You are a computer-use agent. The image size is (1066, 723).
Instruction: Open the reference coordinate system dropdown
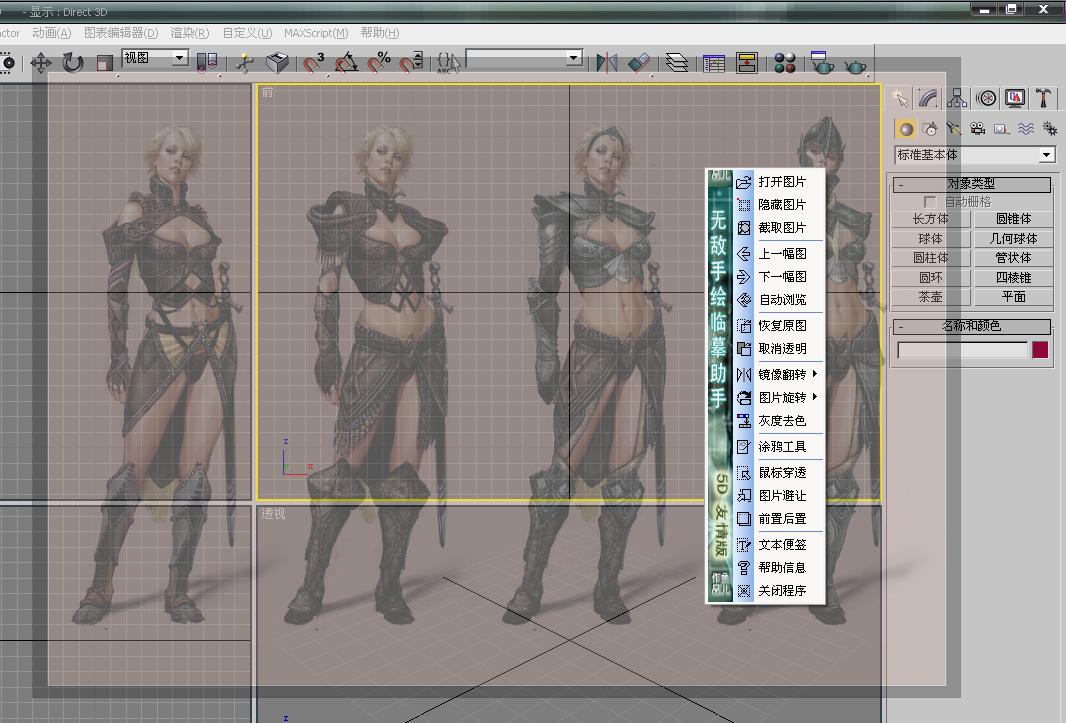pyautogui.click(x=155, y=58)
